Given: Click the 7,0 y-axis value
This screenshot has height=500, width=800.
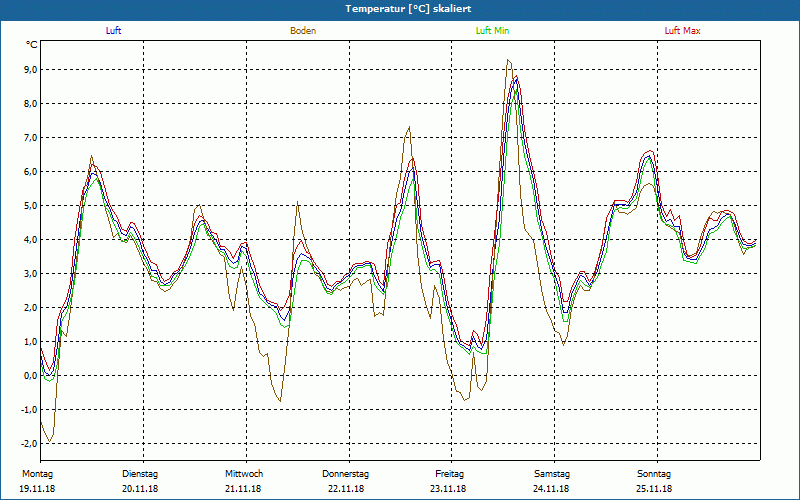Looking at the screenshot, I should pos(31,138).
